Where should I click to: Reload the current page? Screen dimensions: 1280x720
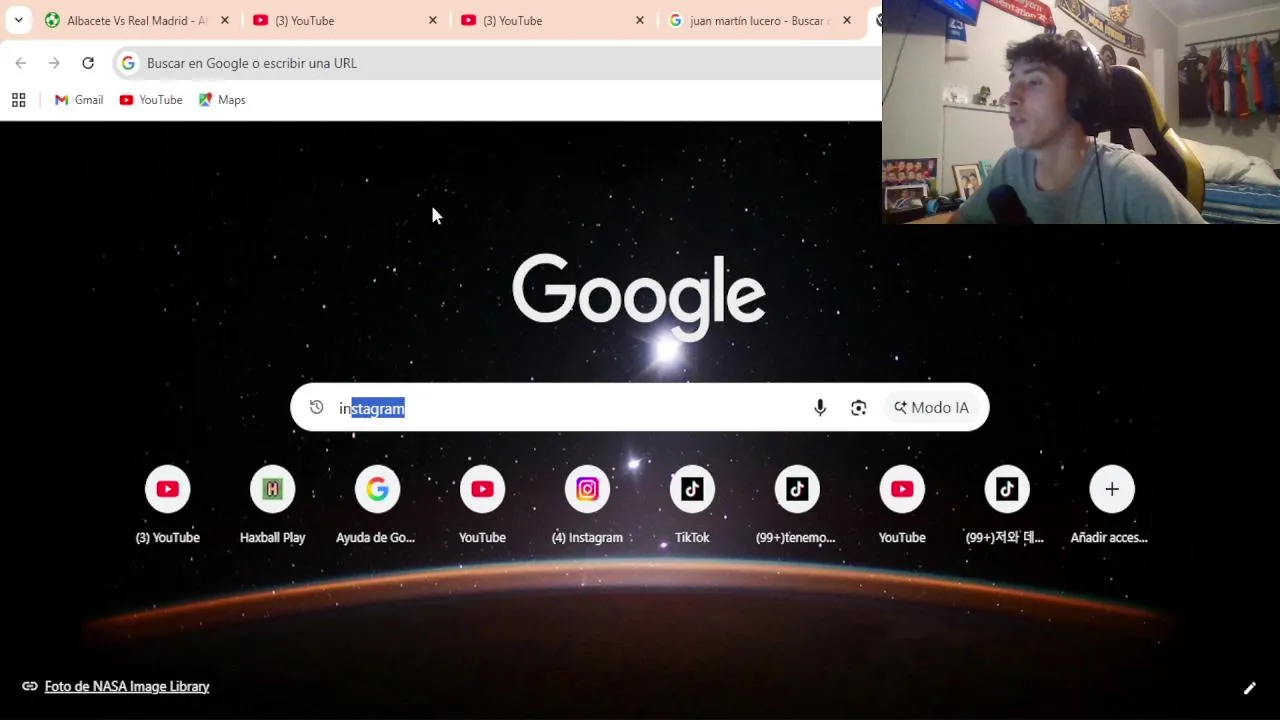click(x=88, y=63)
